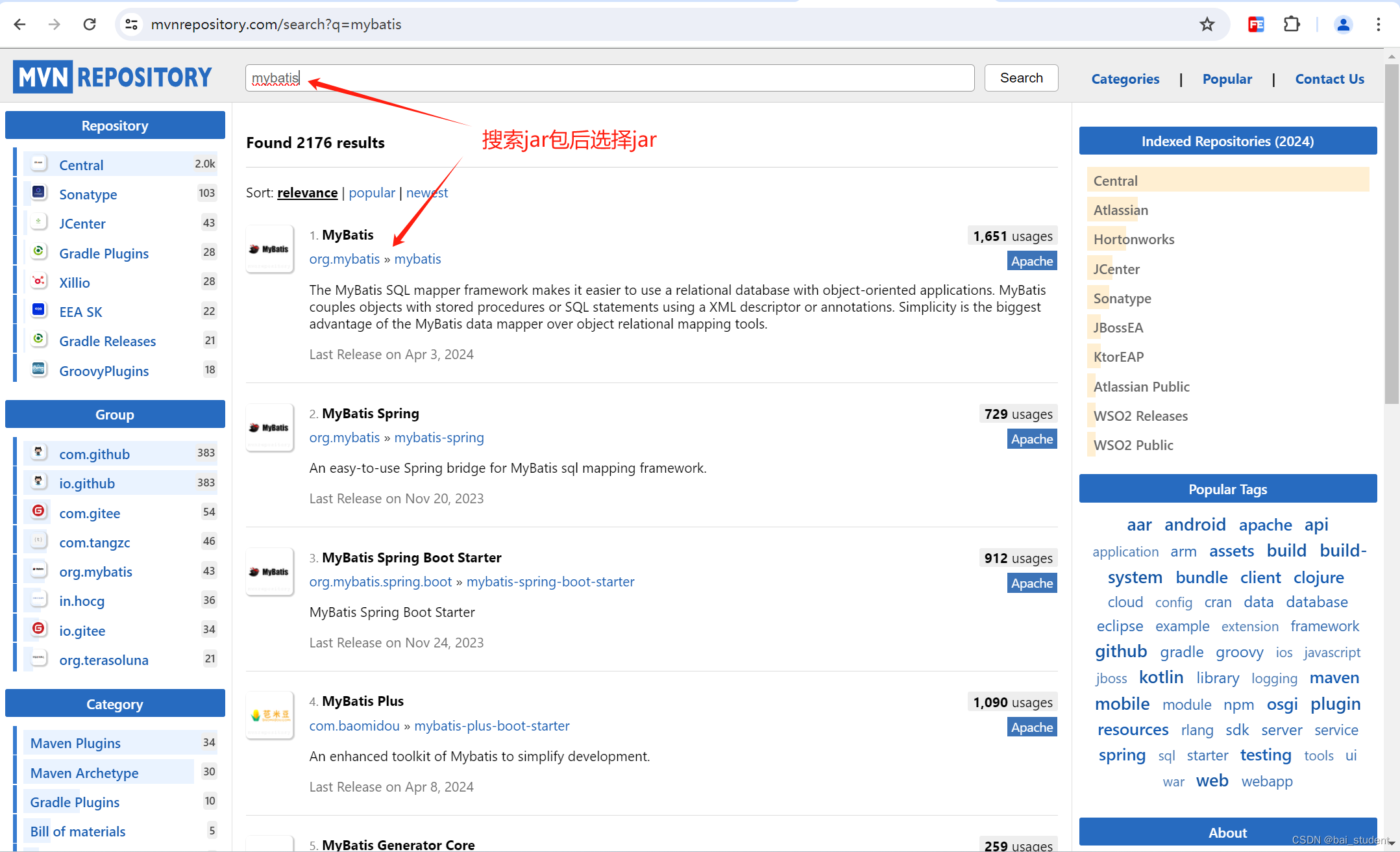Viewport: 1400px width, 852px height.
Task: Select the kotlin popular tag
Action: (1161, 677)
